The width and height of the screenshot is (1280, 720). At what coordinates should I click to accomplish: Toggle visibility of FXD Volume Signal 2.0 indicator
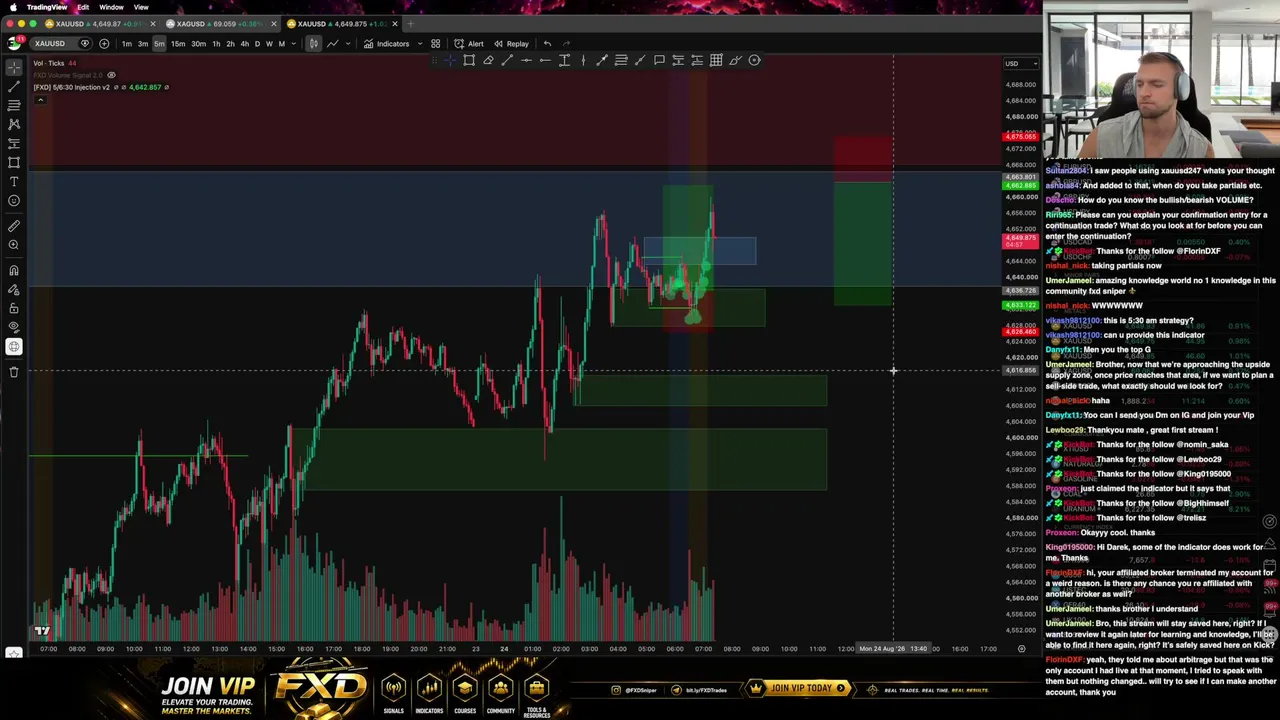pos(111,75)
